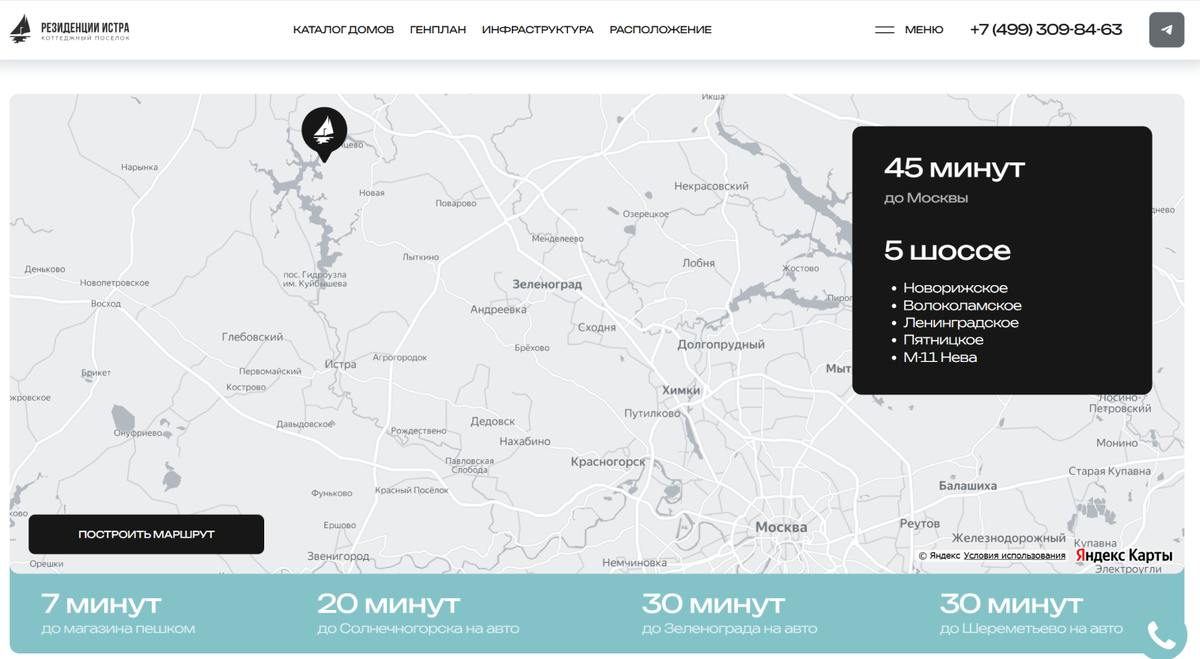Go to Расположение section
The width and height of the screenshot is (1200, 659).
(x=661, y=30)
